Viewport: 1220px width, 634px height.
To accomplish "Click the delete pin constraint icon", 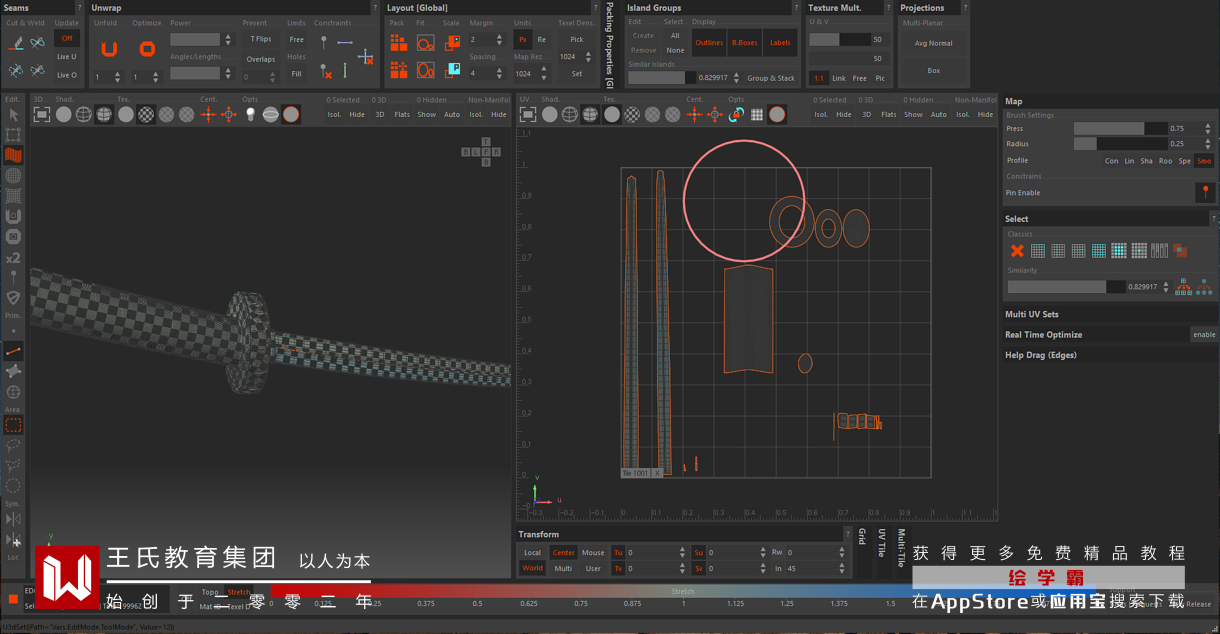I will [325, 71].
